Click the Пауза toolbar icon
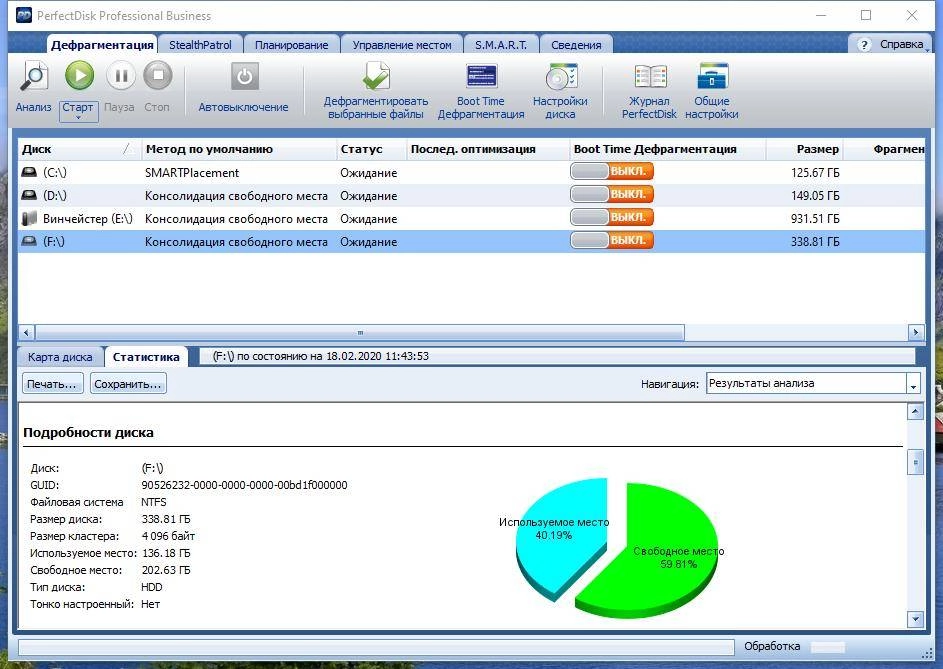Image resolution: width=943 pixels, height=669 pixels. (x=120, y=76)
